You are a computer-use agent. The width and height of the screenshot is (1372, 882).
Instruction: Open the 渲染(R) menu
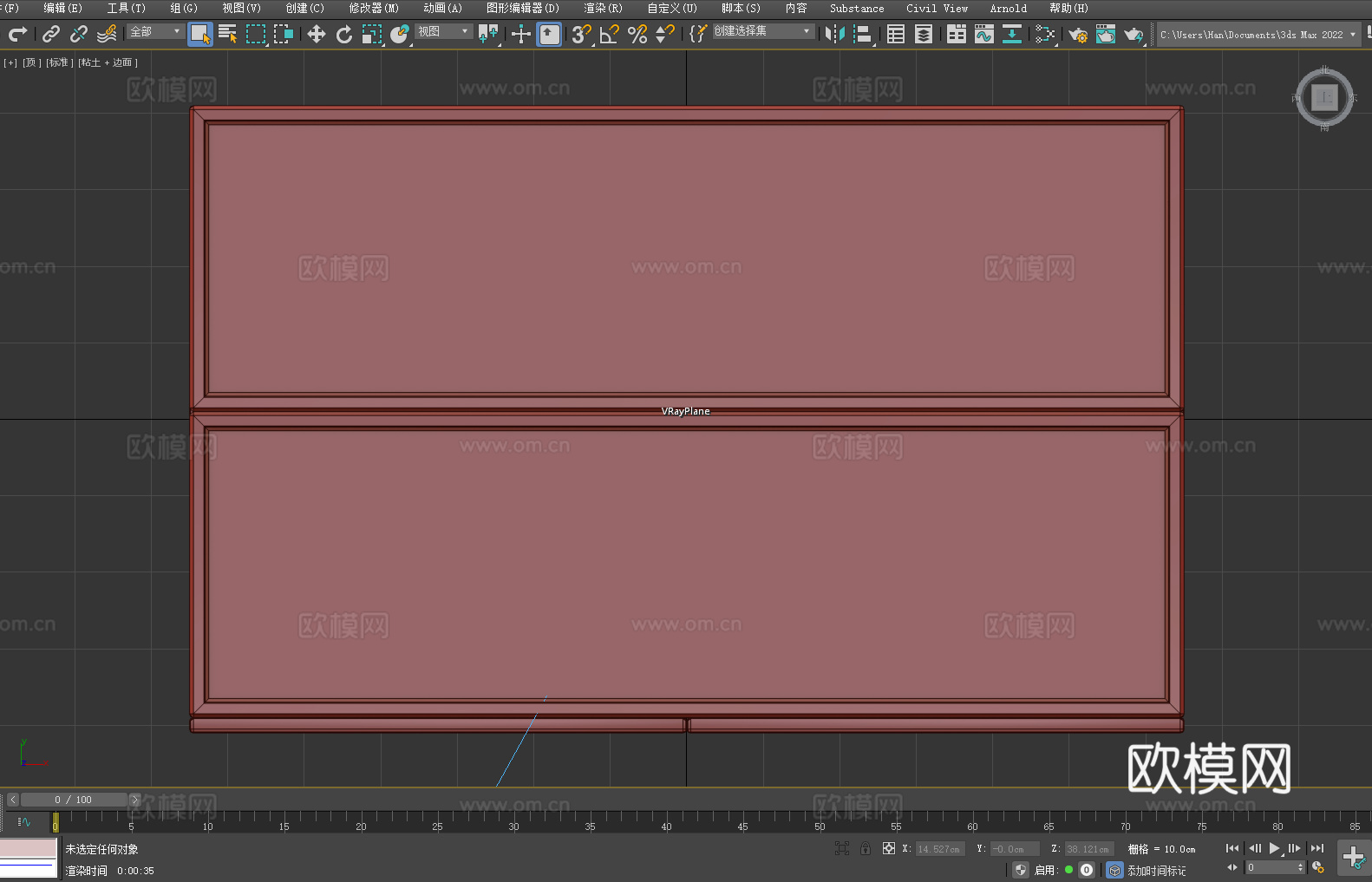603,8
